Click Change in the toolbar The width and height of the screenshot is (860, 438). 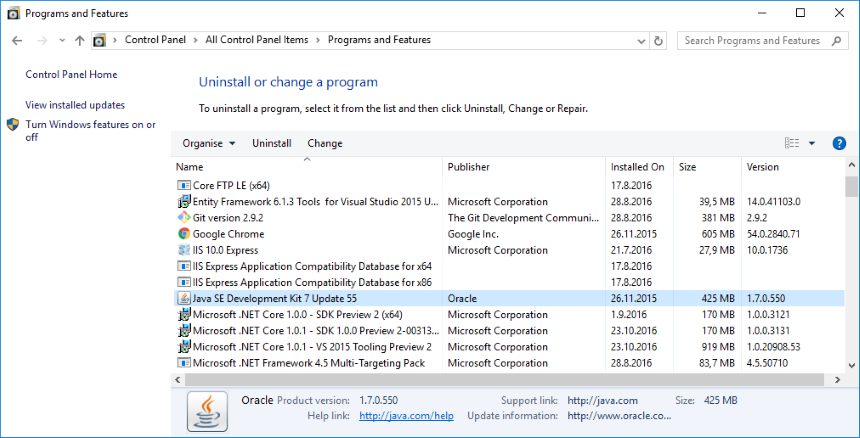coord(325,144)
